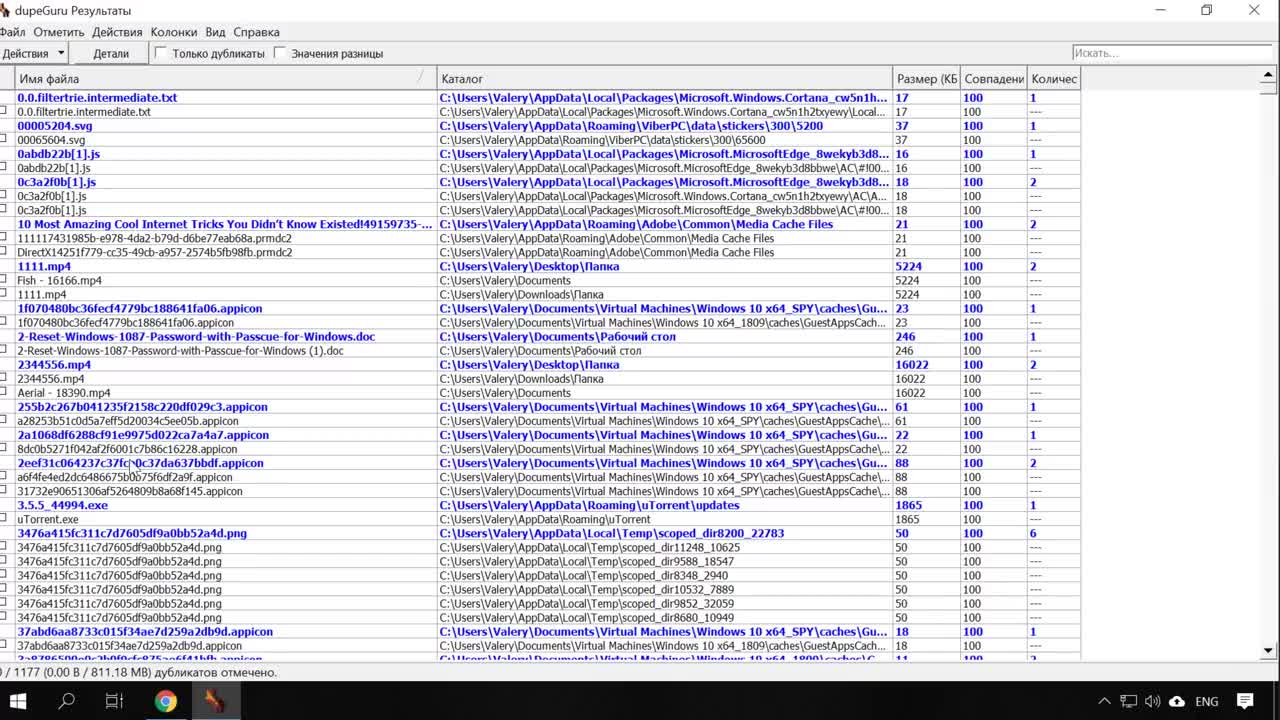Launch Google Chrome from taskbar
This screenshot has height=720, width=1280.
(166, 701)
